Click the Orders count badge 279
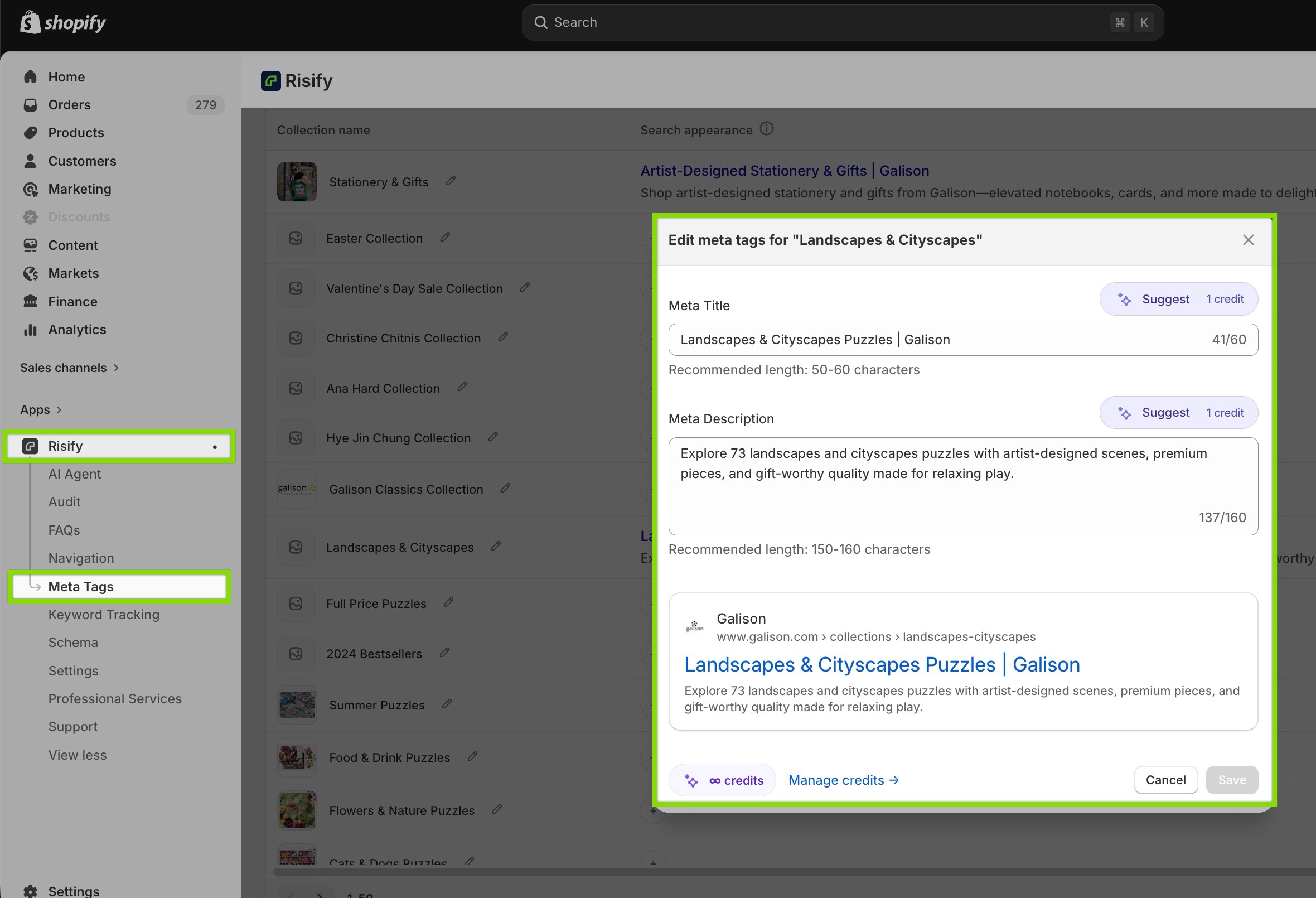Viewport: 1316px width, 898px height. tap(206, 105)
